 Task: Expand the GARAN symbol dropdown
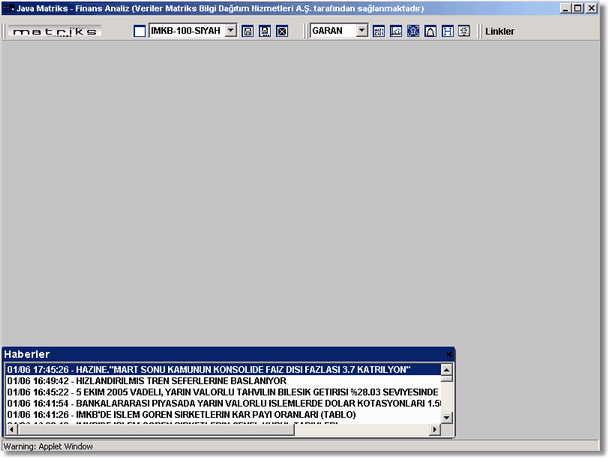pos(362,31)
